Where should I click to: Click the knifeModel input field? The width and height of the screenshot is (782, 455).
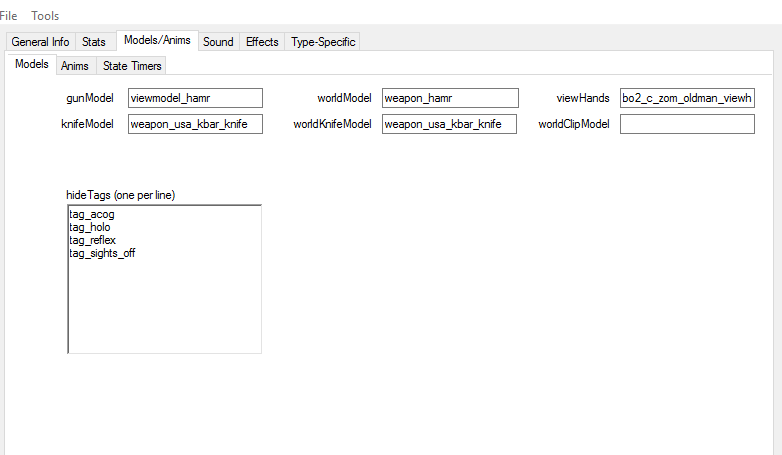tap(196, 124)
